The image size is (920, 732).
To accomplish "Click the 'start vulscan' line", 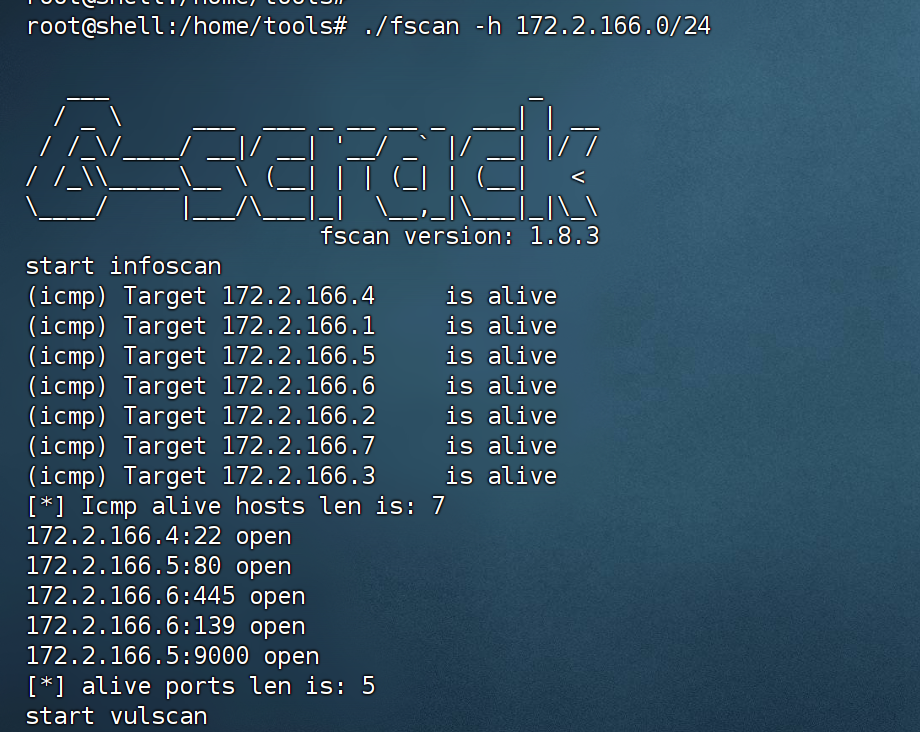I will [117, 716].
